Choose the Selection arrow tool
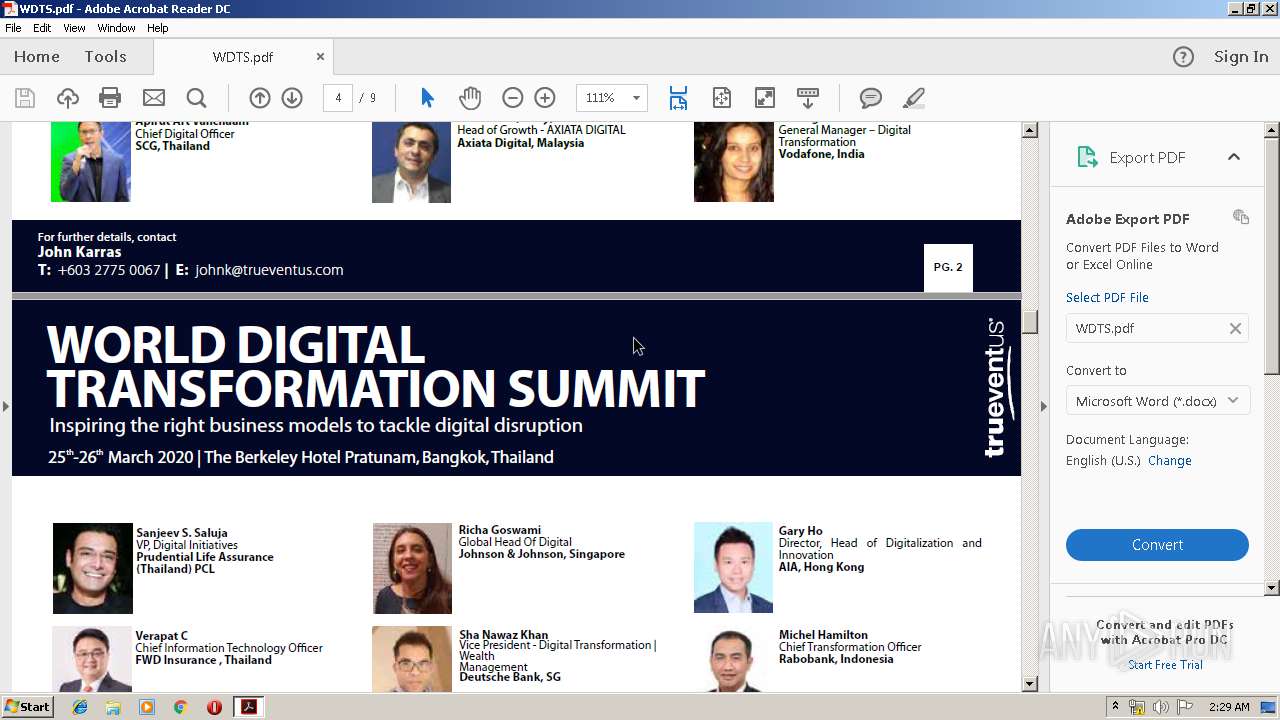Viewport: 1280px width, 720px height. [x=428, y=98]
